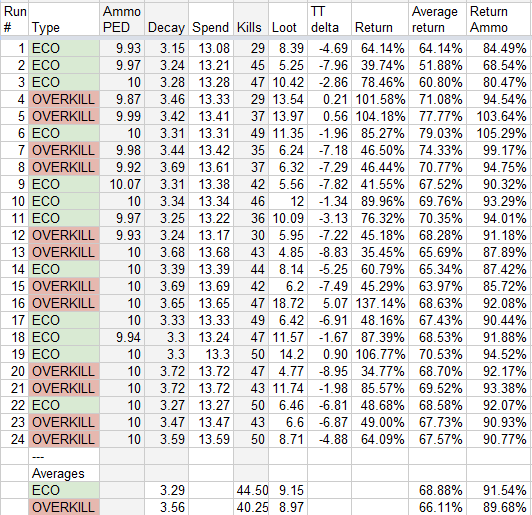Screen dimensions: 532x515
Task: Select the 104.18% return cell in run 5
Action: [380, 116]
